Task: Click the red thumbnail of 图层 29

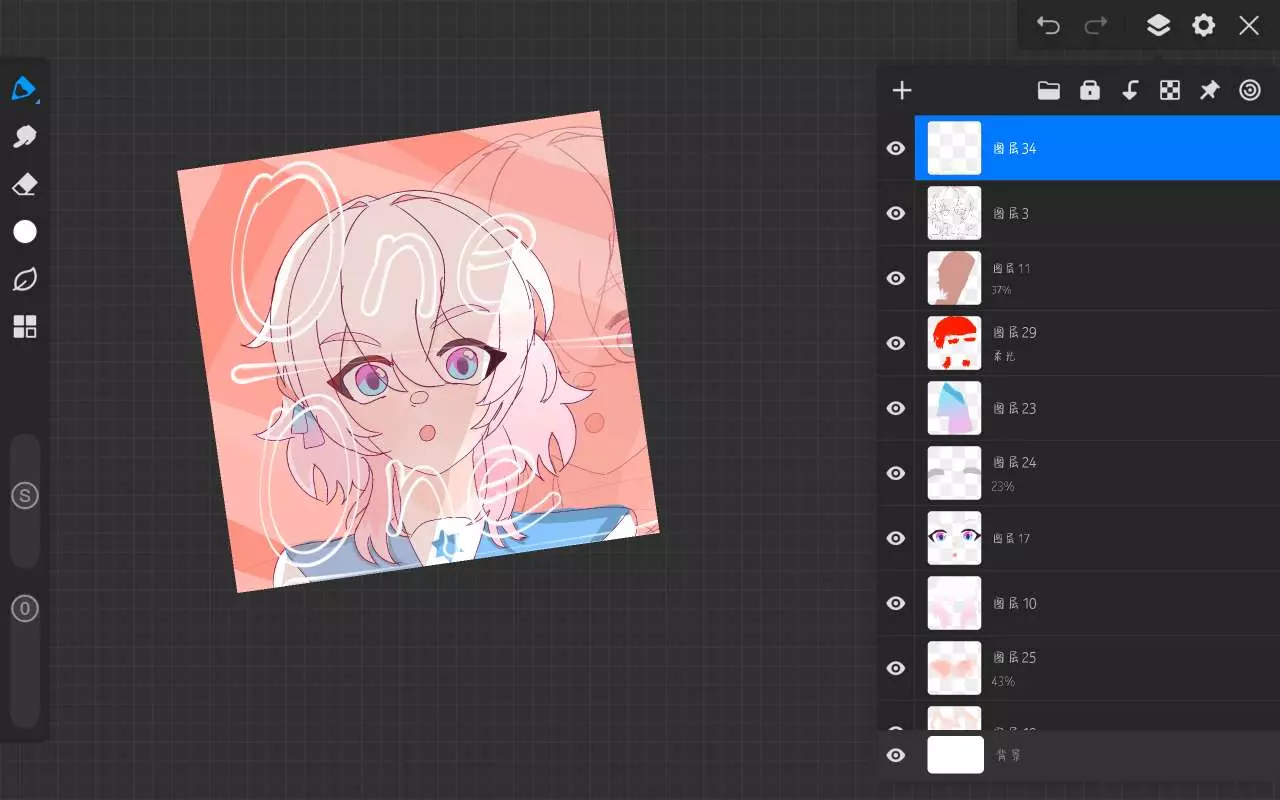Action: pos(954,343)
